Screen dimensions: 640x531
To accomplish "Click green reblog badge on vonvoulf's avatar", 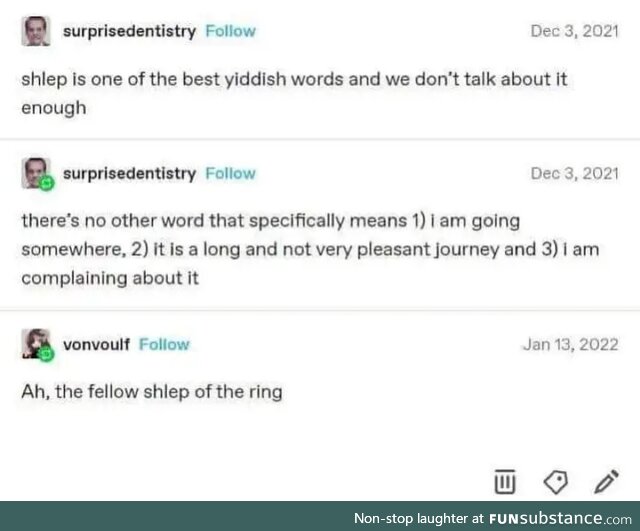I will [46, 354].
